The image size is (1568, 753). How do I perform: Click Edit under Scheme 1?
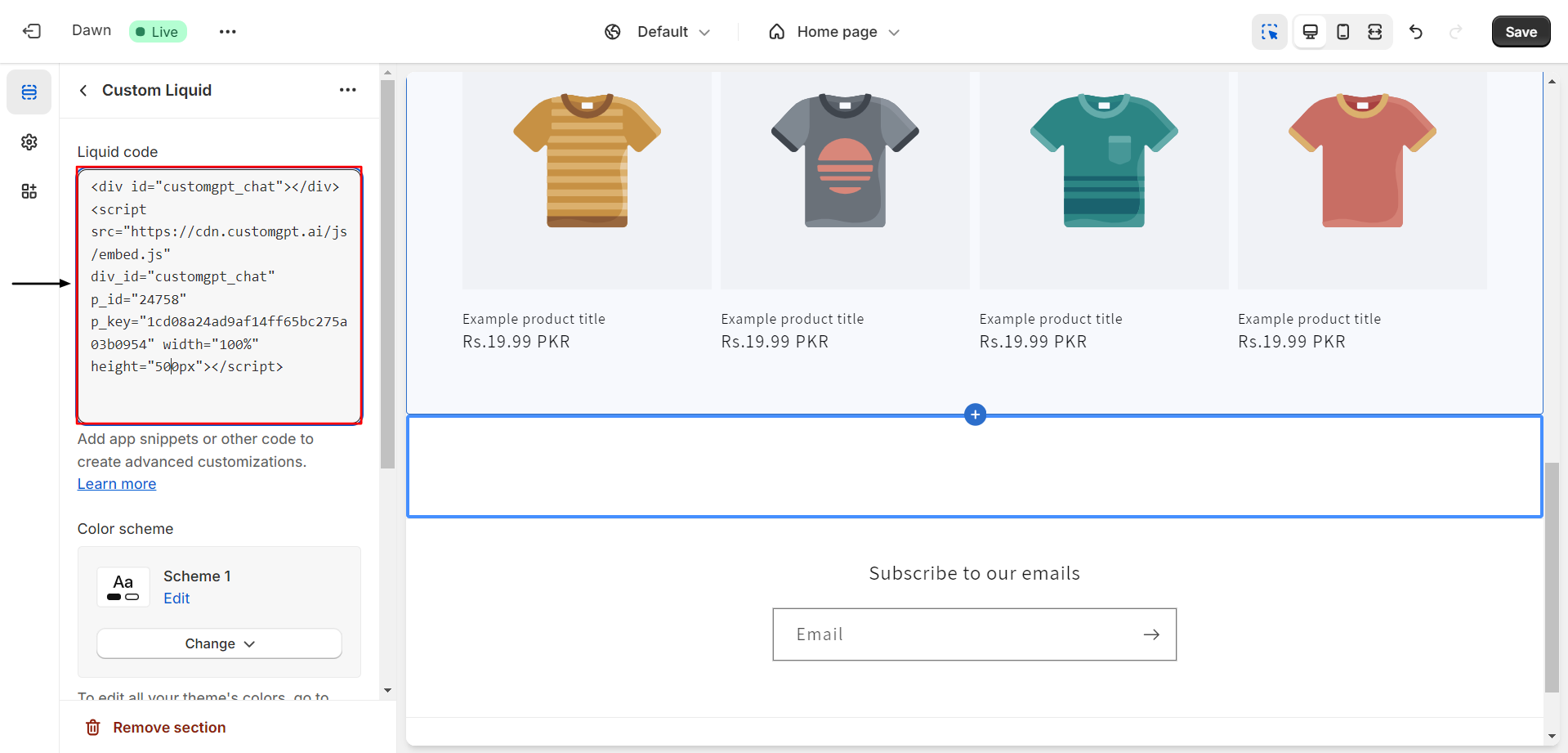click(x=176, y=598)
